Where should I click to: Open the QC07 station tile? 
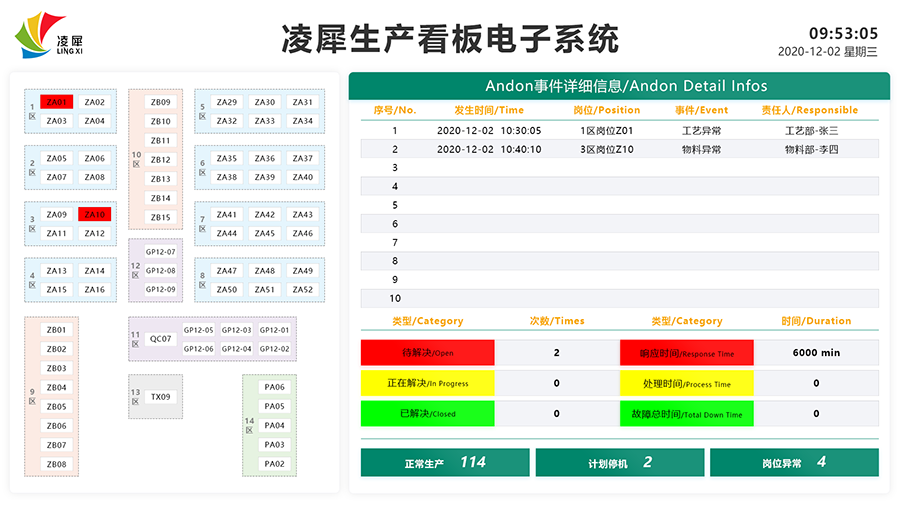click(x=160, y=339)
